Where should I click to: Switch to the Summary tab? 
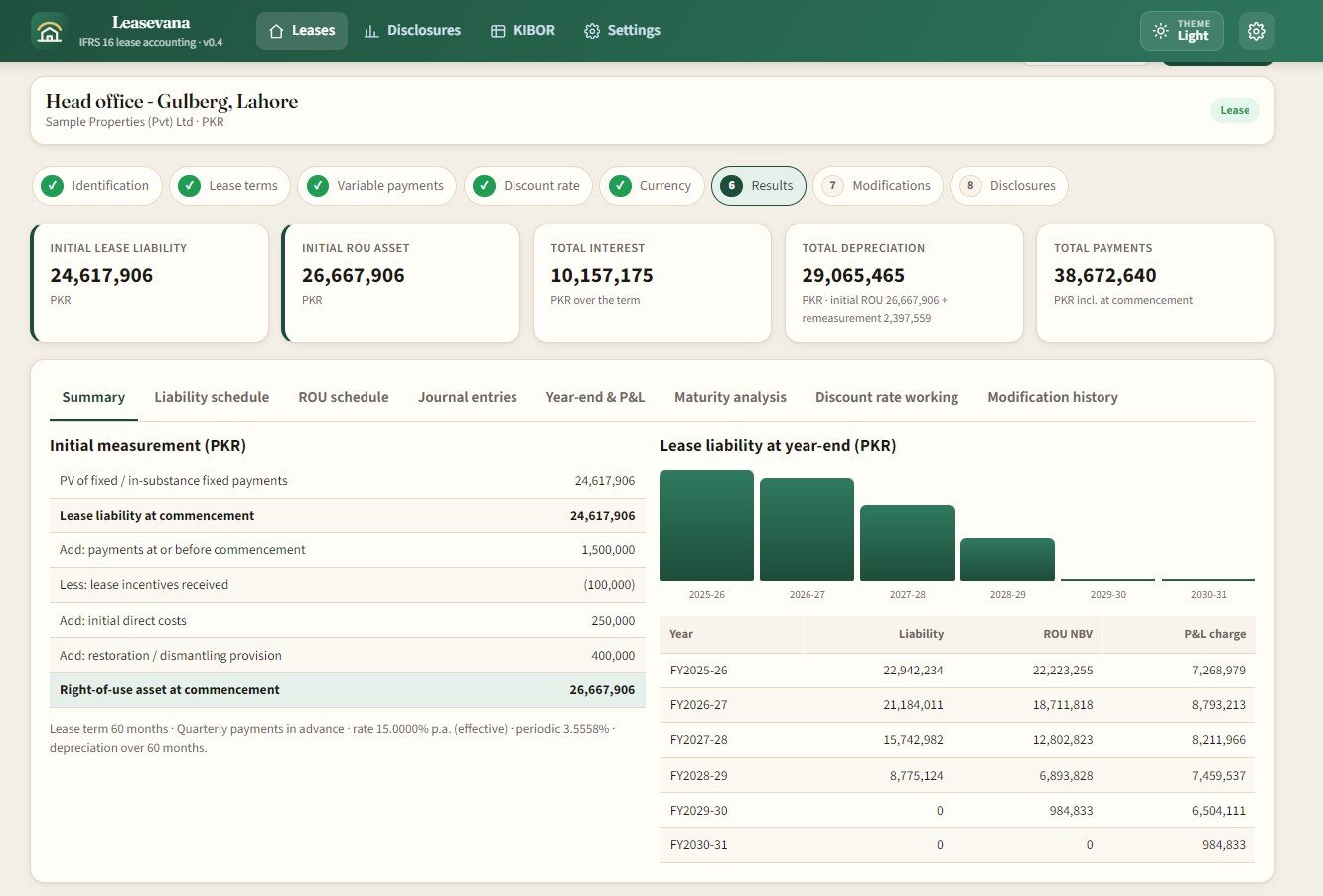(x=93, y=397)
